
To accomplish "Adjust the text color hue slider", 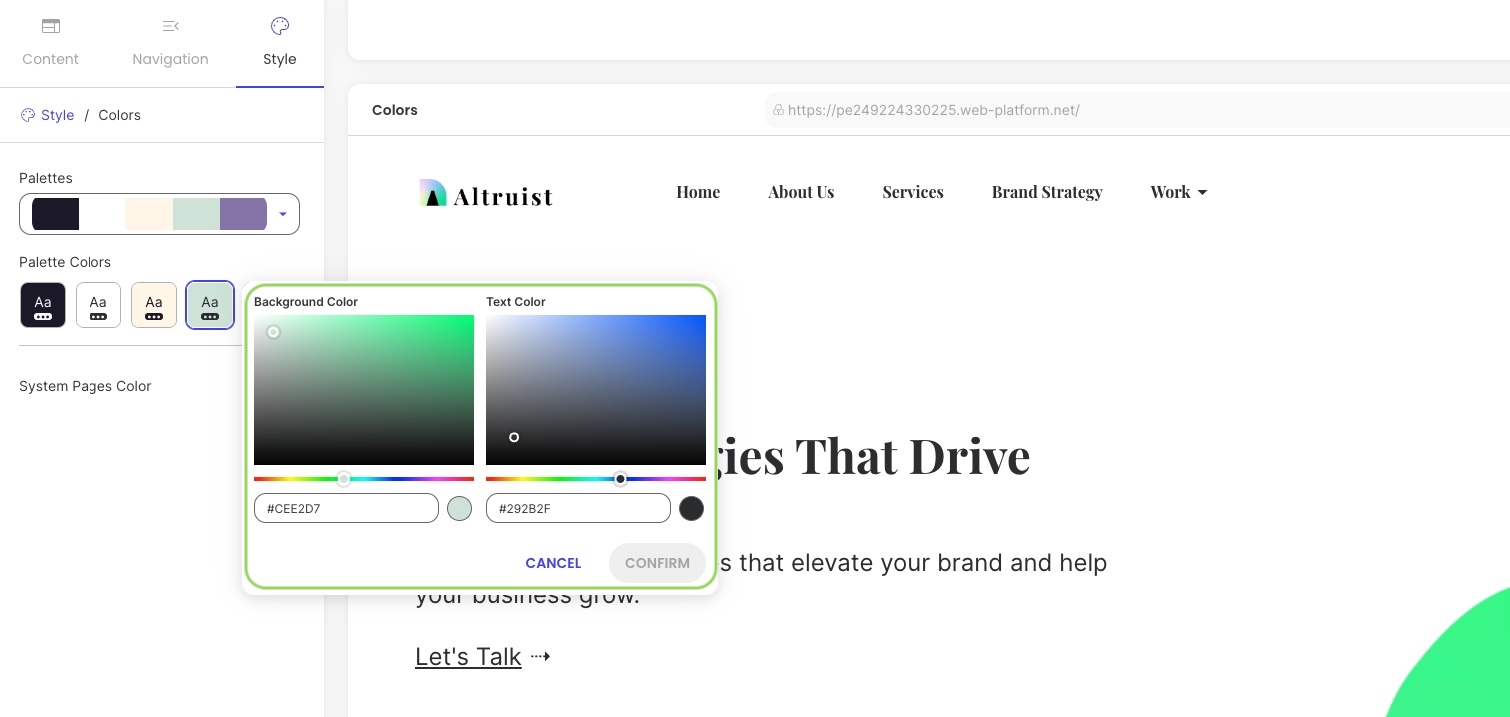I will (596, 479).
